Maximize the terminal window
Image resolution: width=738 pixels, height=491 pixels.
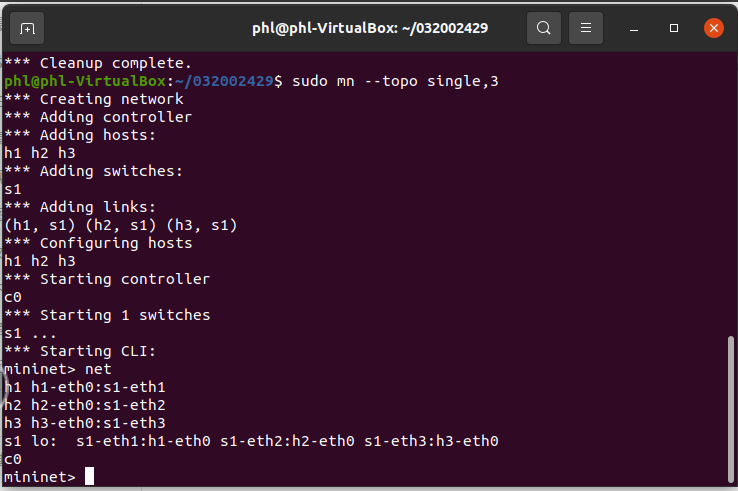point(674,28)
